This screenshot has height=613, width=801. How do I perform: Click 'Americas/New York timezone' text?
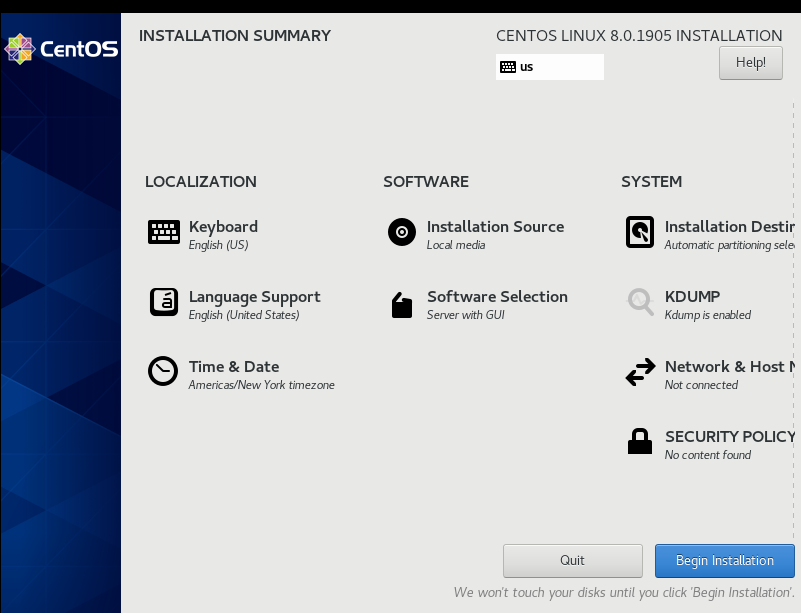(262, 385)
